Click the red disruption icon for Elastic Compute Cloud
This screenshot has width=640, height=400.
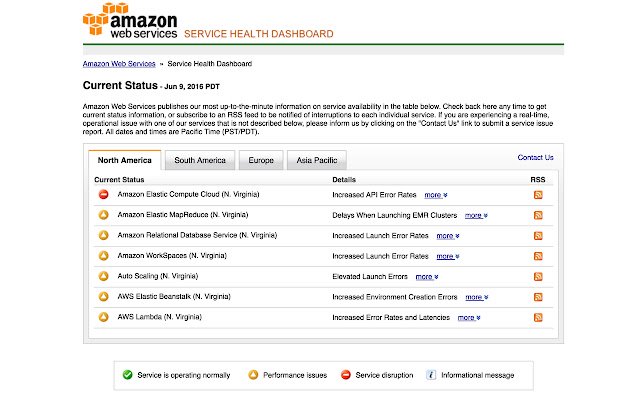click(104, 194)
